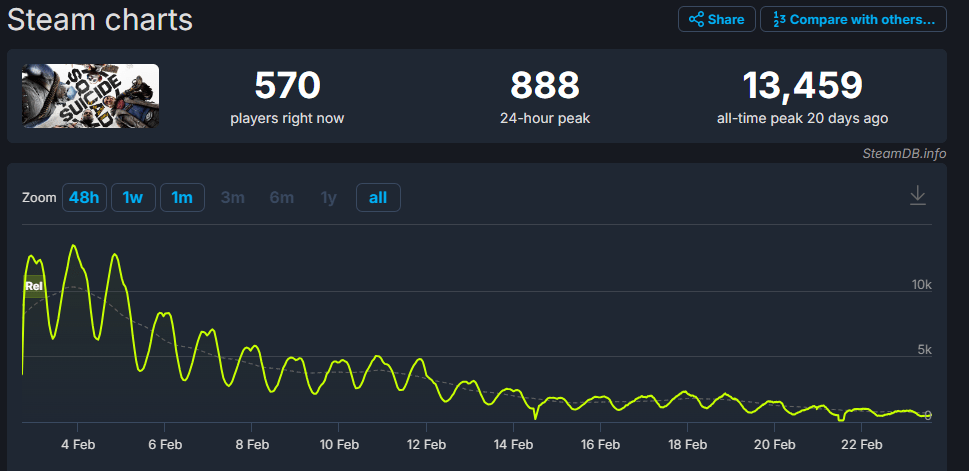Select the 48h zoom range

click(x=84, y=198)
